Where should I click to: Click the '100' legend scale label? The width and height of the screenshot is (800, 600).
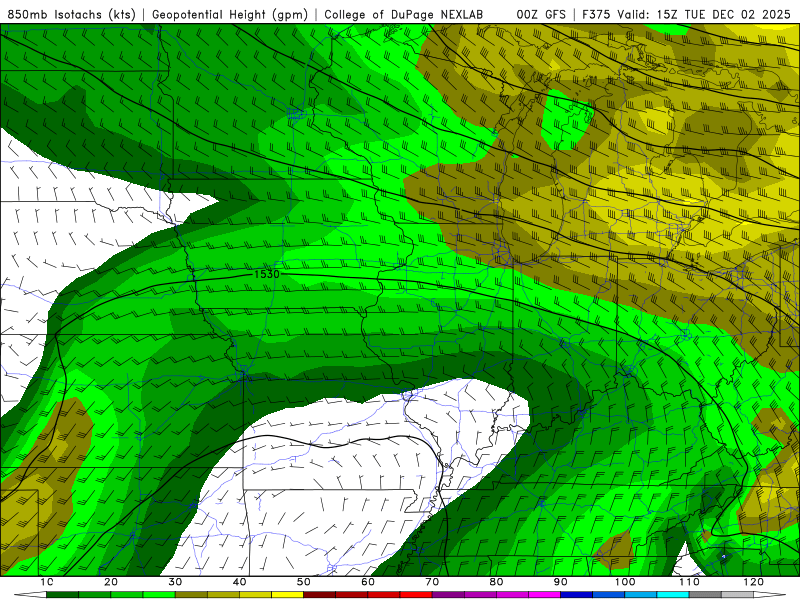[x=625, y=582]
